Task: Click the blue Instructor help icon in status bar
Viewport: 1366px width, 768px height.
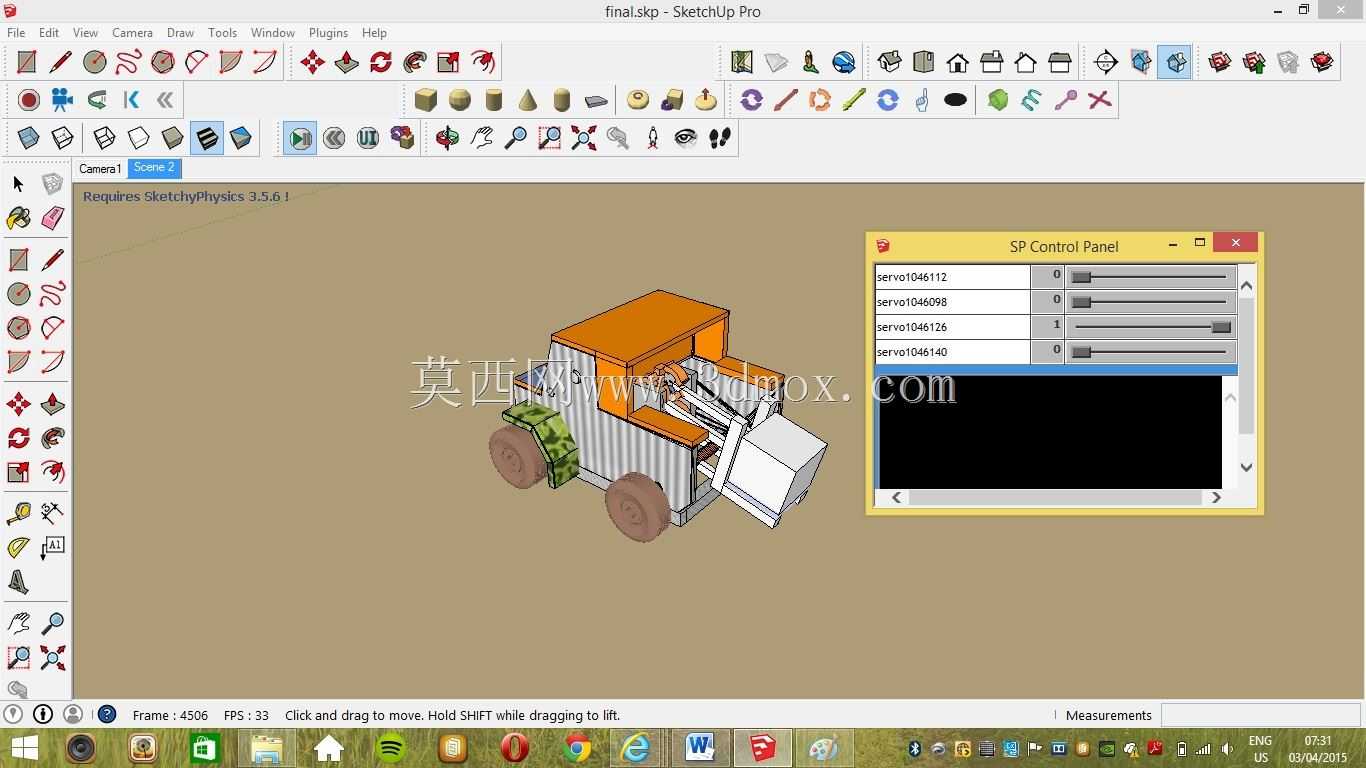Action: (107, 714)
